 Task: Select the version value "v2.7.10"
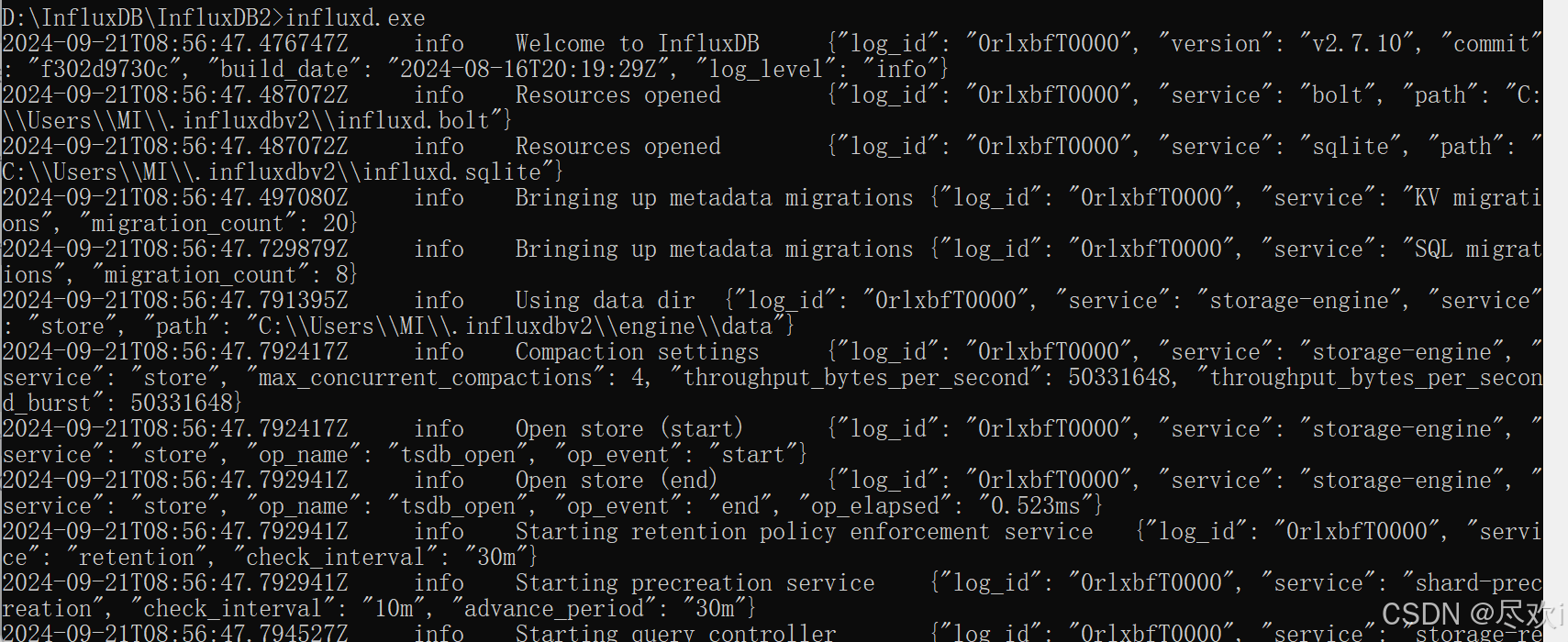pyautogui.click(x=1357, y=43)
